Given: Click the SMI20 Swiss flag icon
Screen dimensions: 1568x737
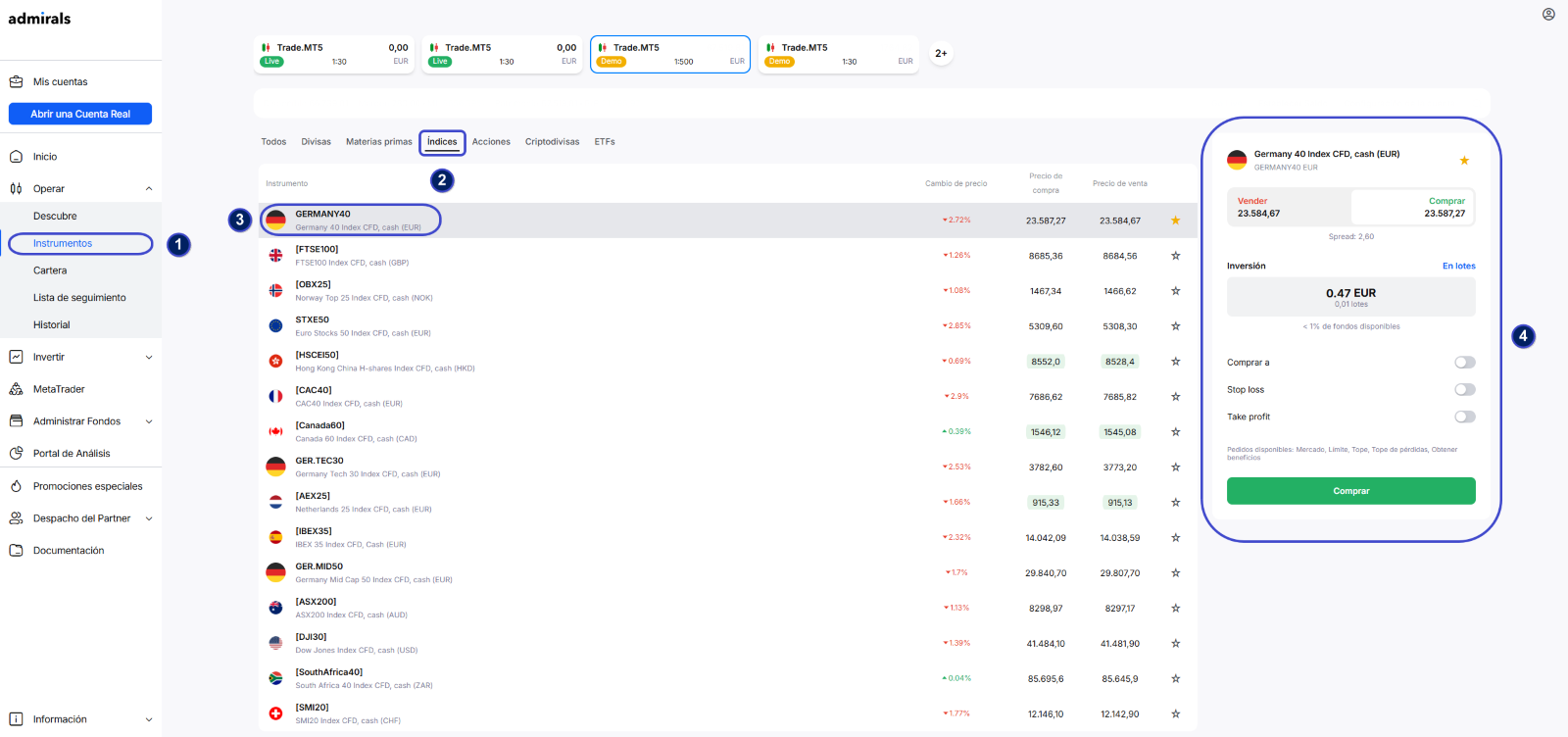Looking at the screenshot, I should (x=275, y=713).
